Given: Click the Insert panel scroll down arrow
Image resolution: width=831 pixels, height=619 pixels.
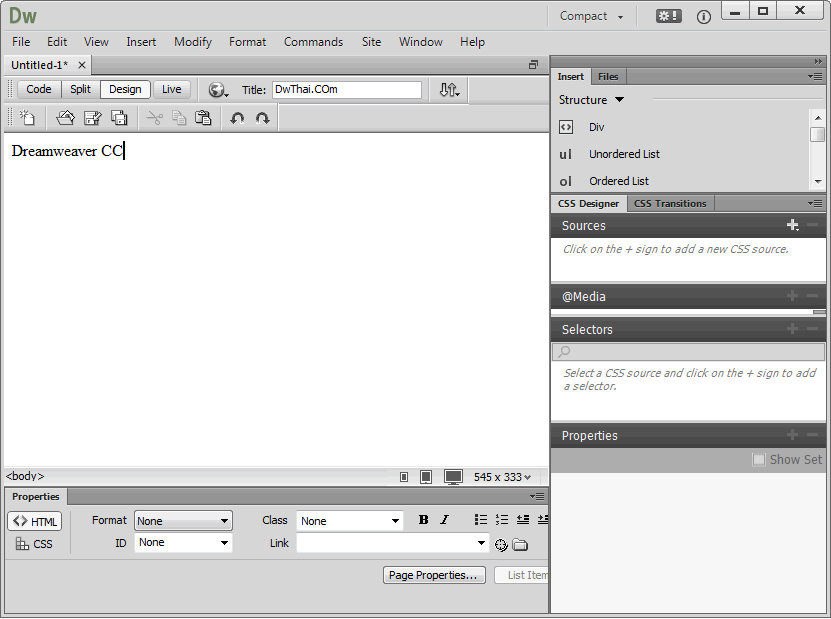Looking at the screenshot, I should tap(818, 182).
